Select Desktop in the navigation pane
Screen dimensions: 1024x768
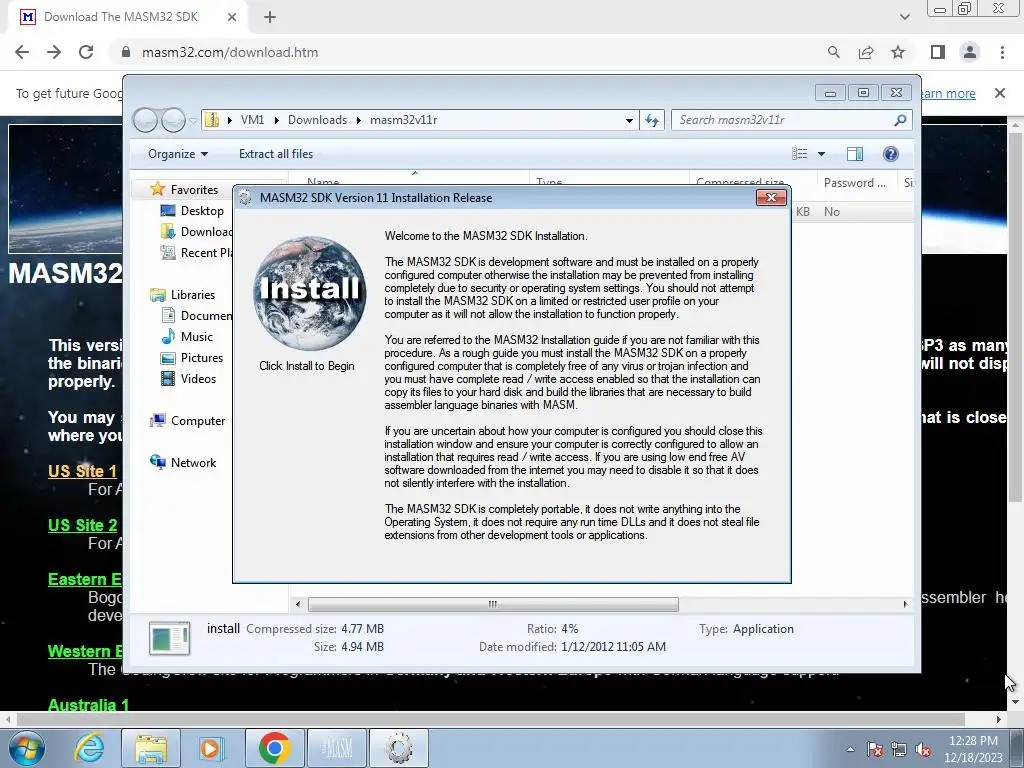[202, 211]
